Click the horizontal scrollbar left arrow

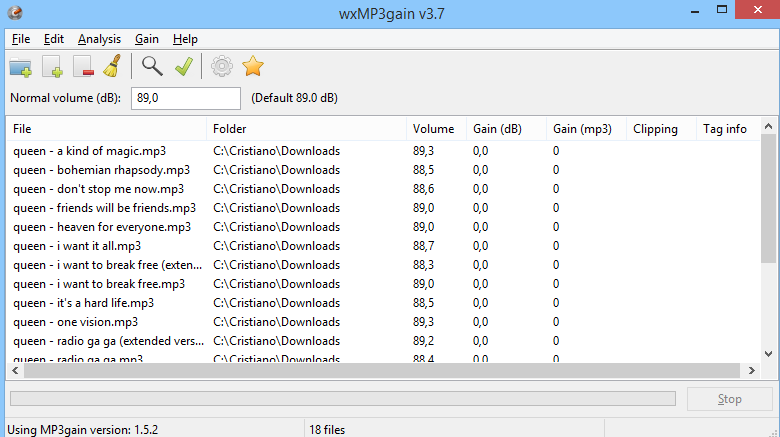pyautogui.click(x=15, y=370)
